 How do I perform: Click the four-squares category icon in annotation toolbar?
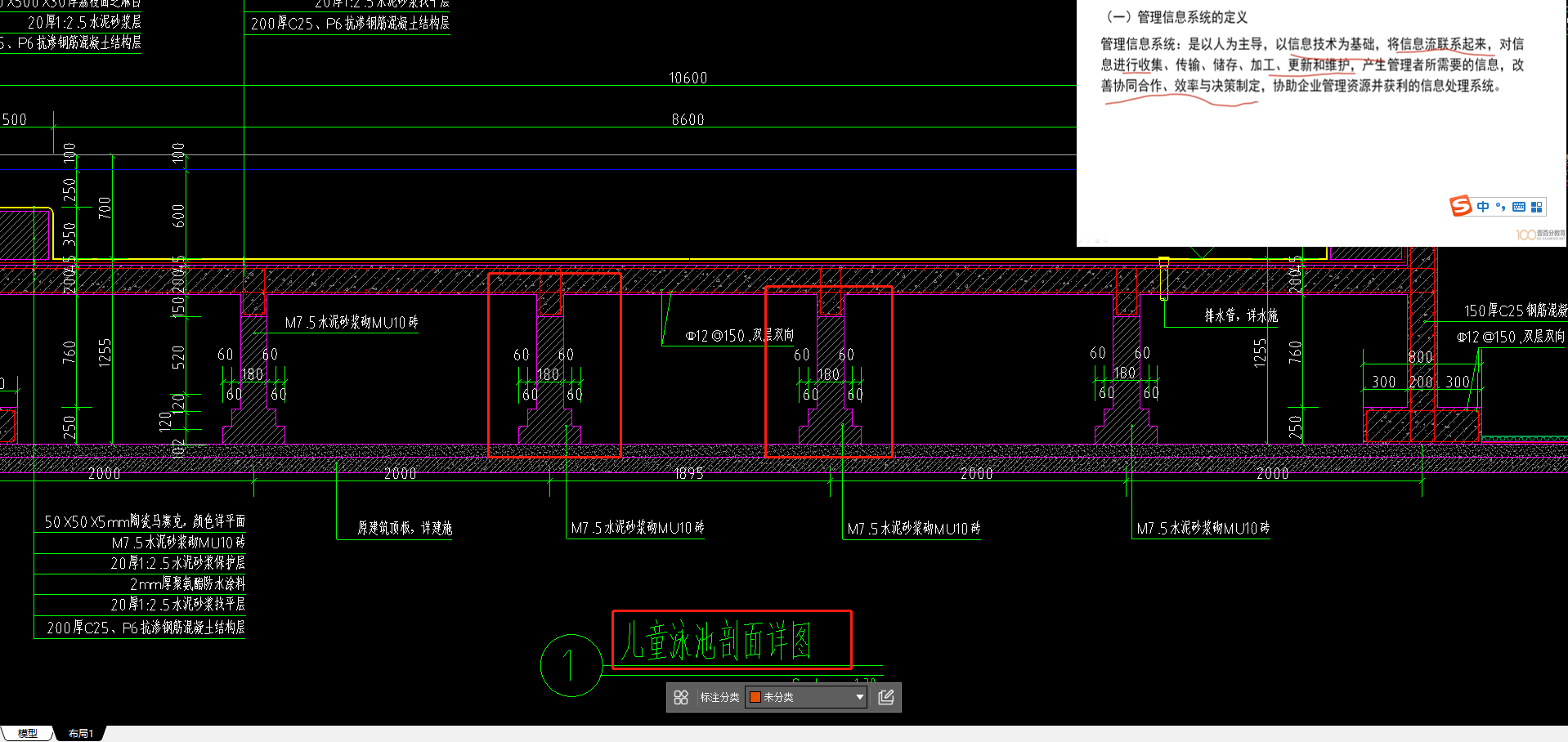pos(681,697)
